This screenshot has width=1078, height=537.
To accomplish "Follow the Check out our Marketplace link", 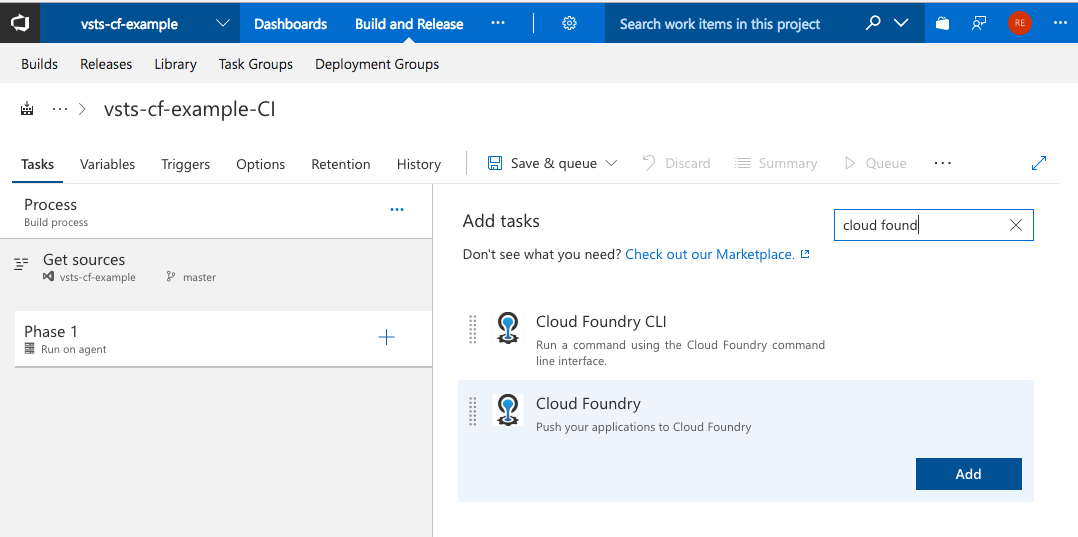I will pyautogui.click(x=710, y=254).
